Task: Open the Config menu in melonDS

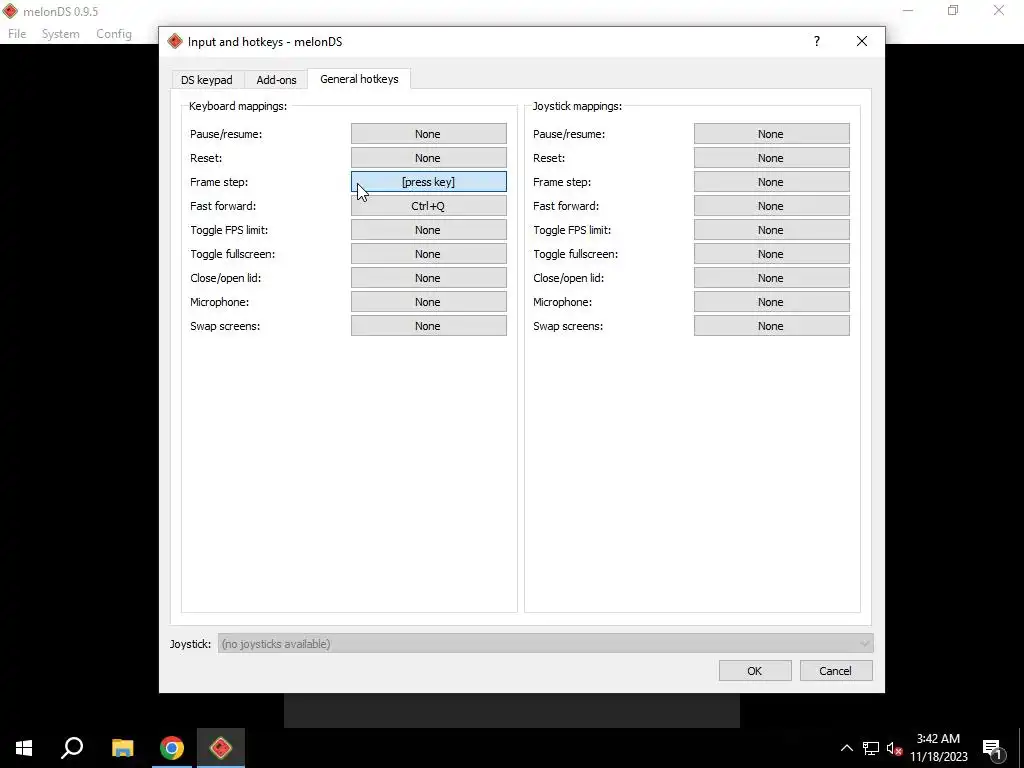Action: (x=114, y=34)
